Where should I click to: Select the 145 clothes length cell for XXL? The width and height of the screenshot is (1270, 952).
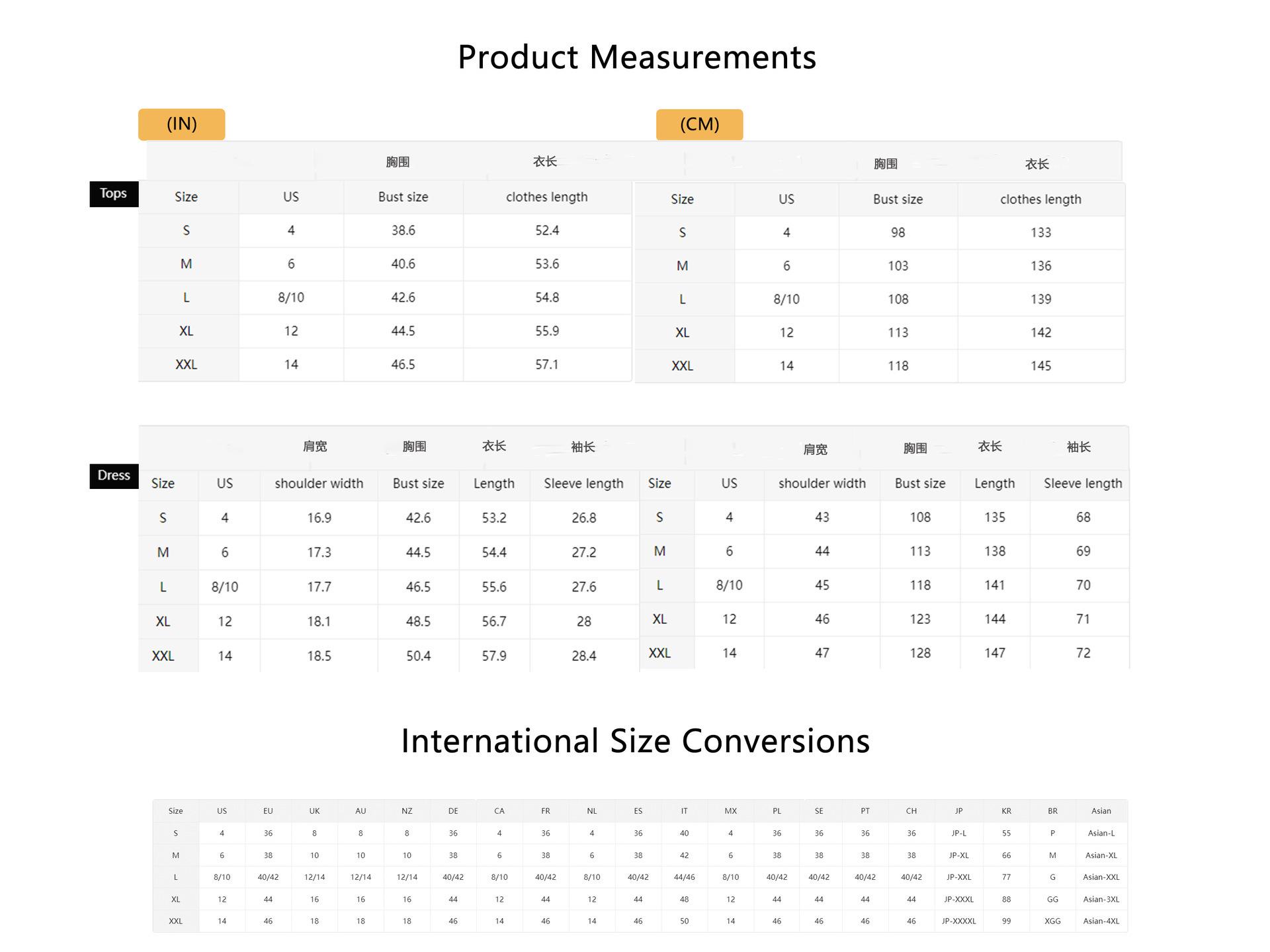point(1040,366)
